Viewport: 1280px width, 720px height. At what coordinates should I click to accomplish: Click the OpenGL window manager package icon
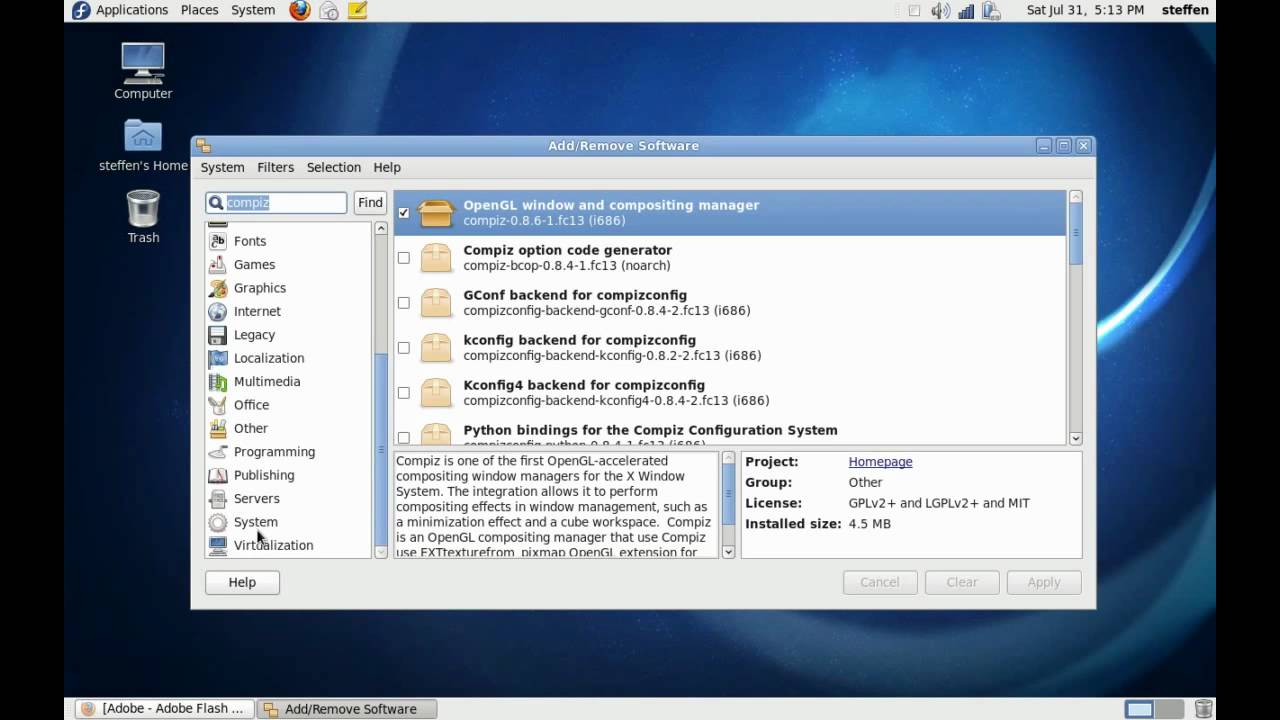coord(436,212)
